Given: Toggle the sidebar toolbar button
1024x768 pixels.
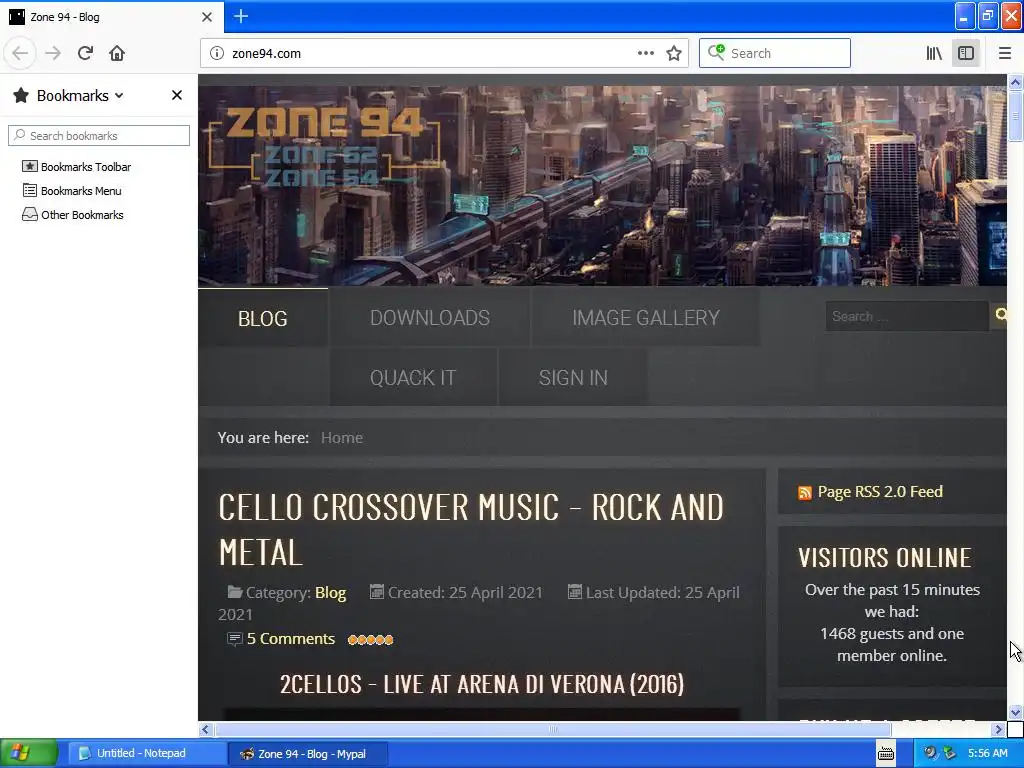Looking at the screenshot, I should (966, 53).
